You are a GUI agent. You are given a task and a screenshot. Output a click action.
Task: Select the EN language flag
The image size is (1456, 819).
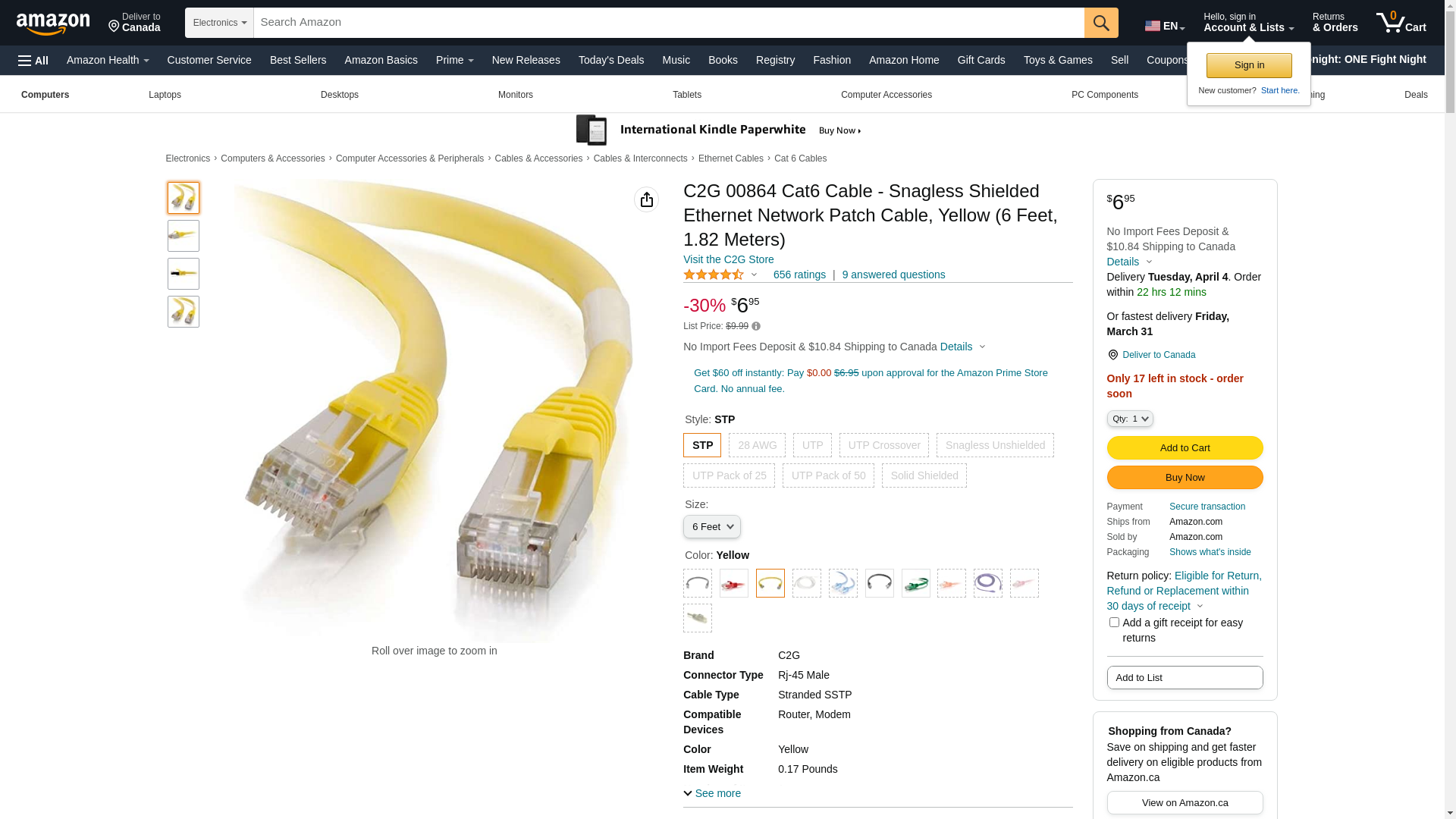point(1153,26)
